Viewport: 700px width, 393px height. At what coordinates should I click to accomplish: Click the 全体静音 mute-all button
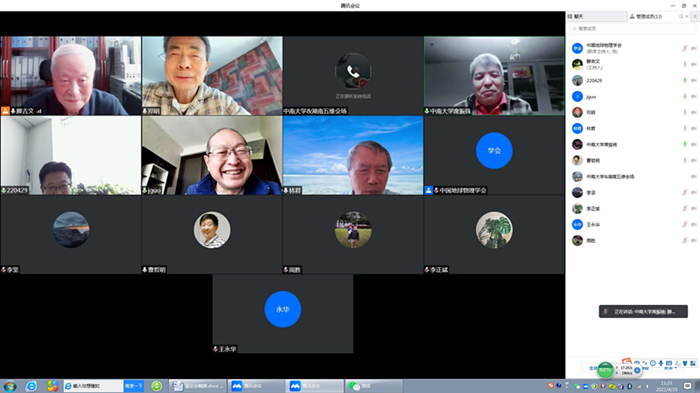(x=593, y=368)
